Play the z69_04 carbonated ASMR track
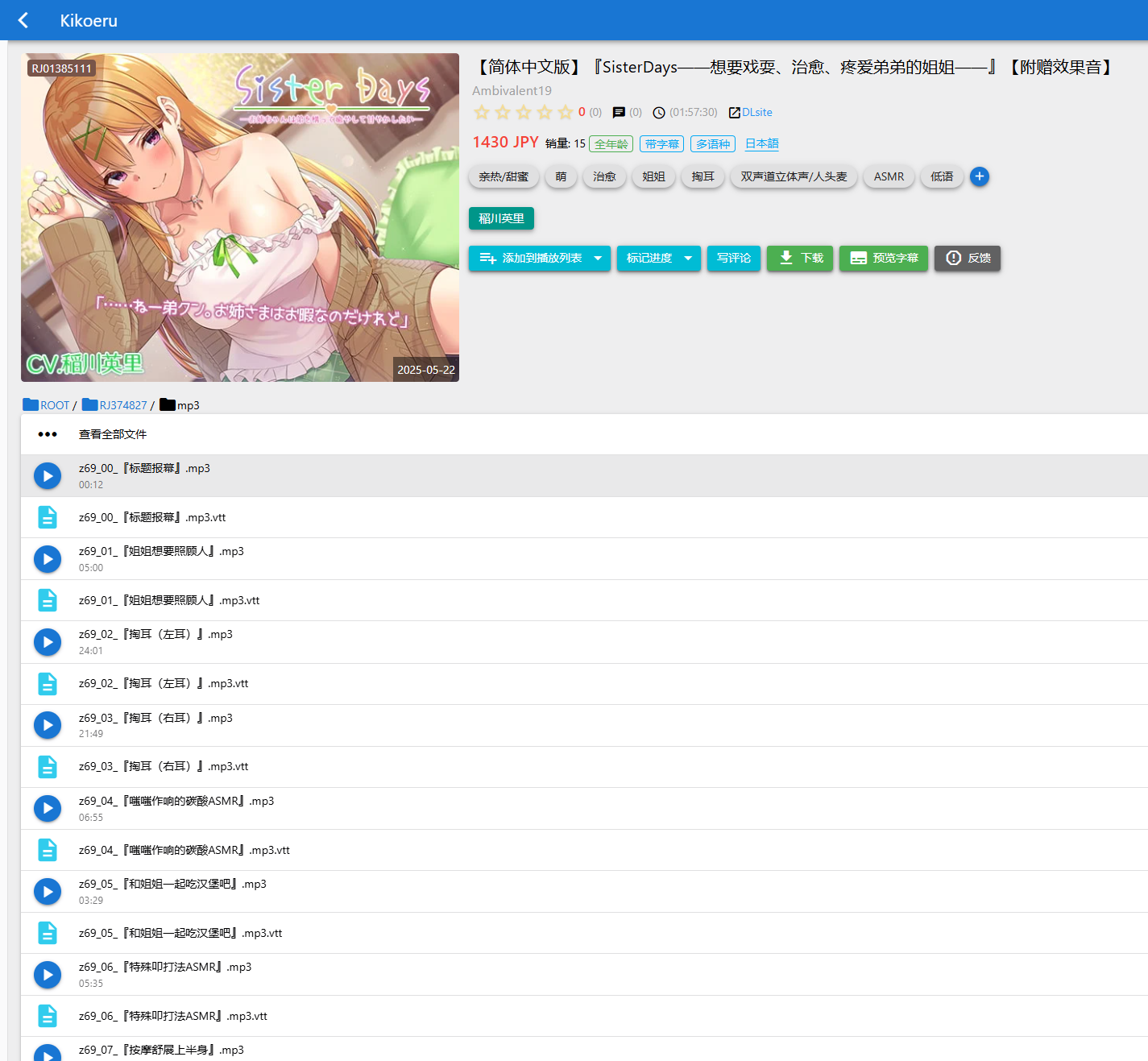The image size is (1148, 1061). (x=48, y=808)
